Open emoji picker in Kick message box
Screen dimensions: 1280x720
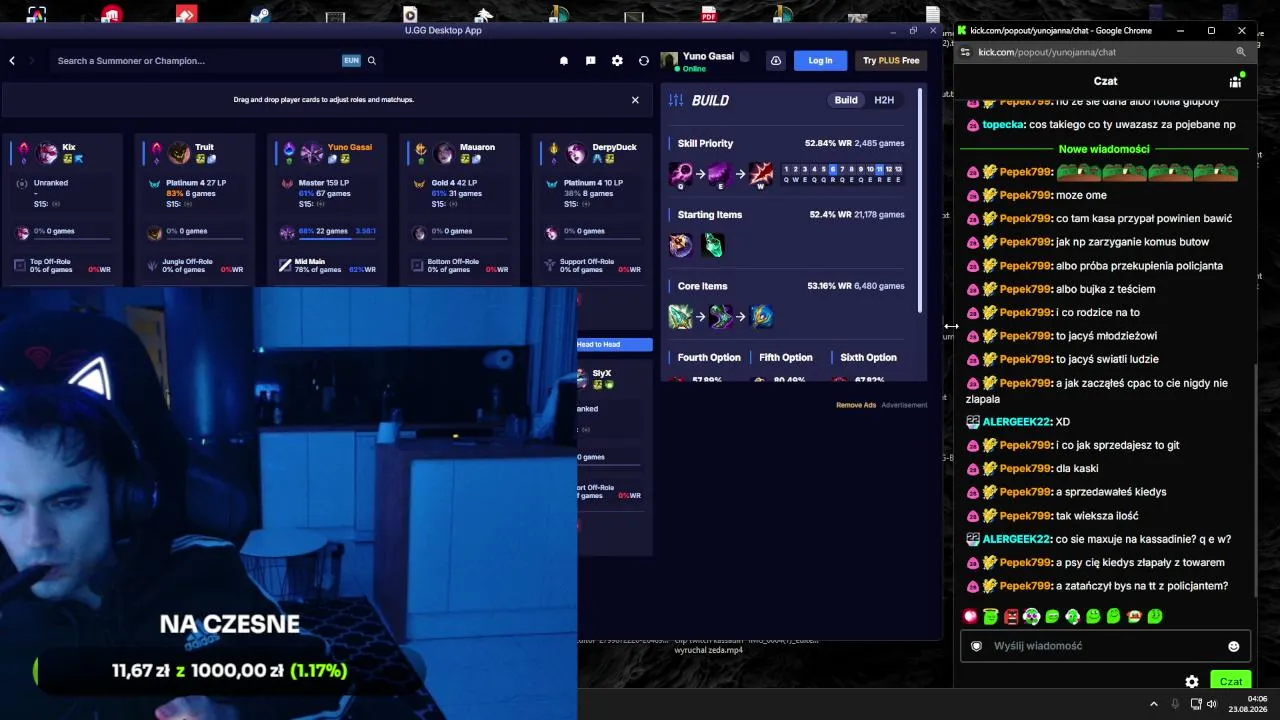coord(1234,646)
